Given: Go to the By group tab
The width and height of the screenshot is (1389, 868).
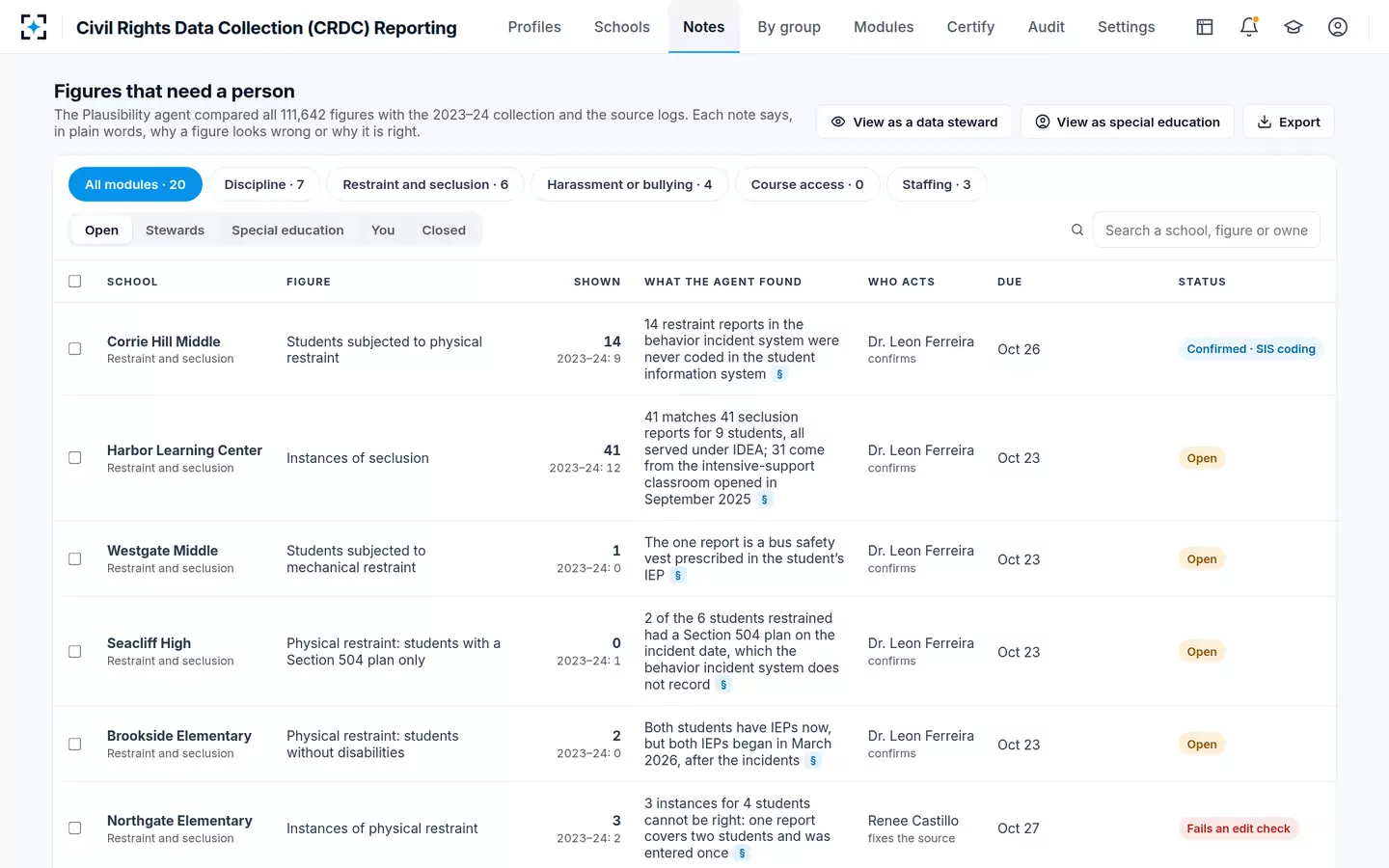Looking at the screenshot, I should point(789,27).
